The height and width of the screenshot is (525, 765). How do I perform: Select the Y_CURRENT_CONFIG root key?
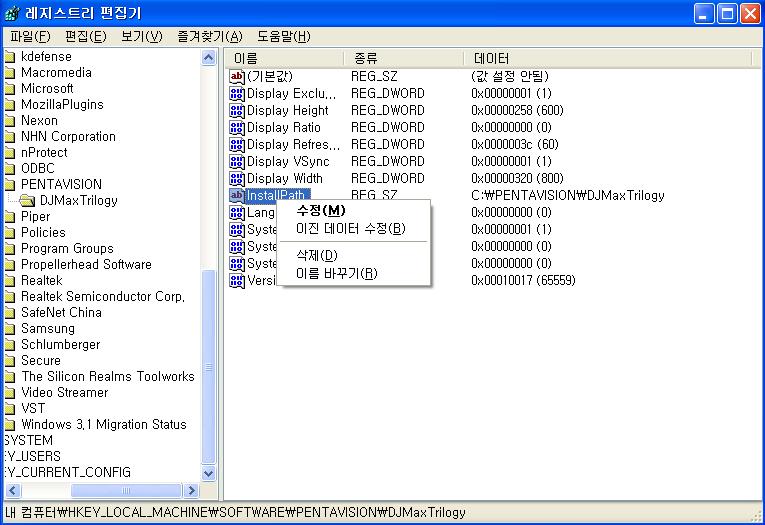pos(67,473)
